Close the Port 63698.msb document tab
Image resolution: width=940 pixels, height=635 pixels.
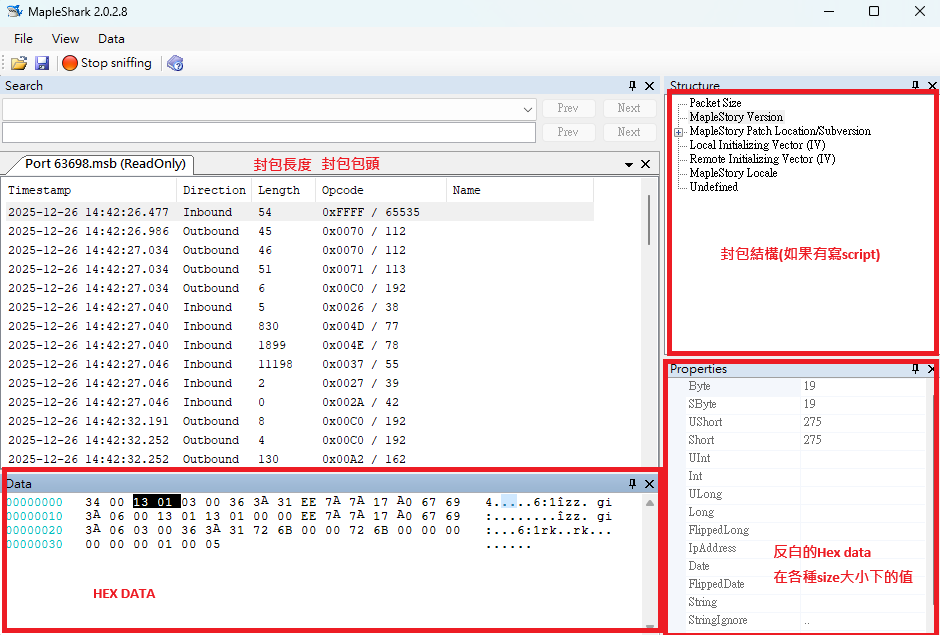pyautogui.click(x=646, y=164)
